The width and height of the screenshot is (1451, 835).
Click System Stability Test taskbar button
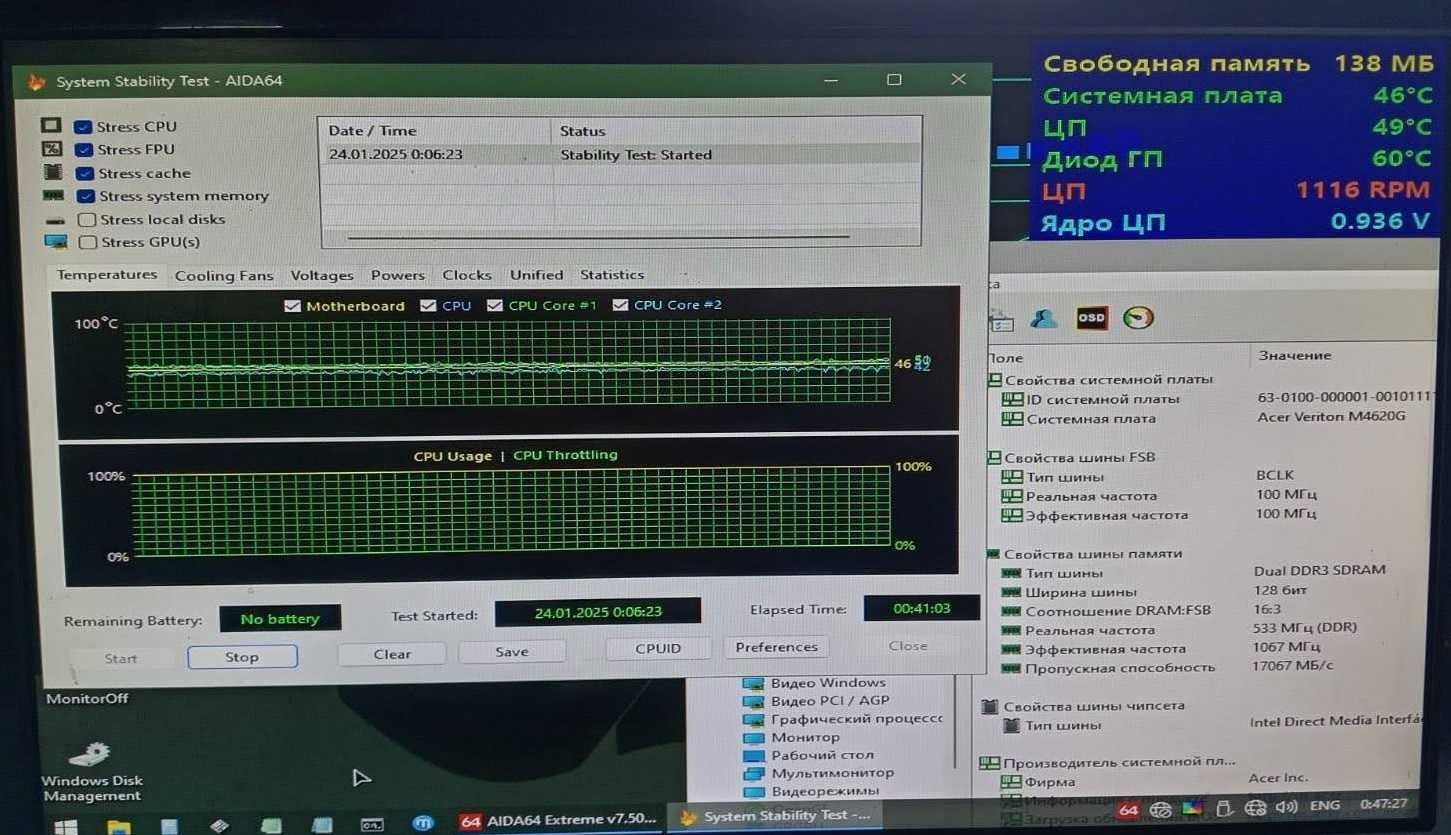(775, 816)
